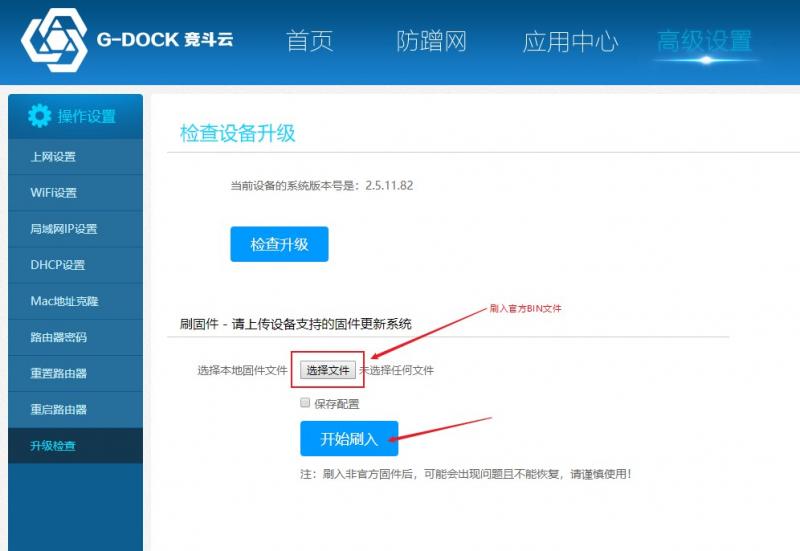The height and width of the screenshot is (551, 800).
Task: Click the gear icon beside 操作设置
Action: 39,116
